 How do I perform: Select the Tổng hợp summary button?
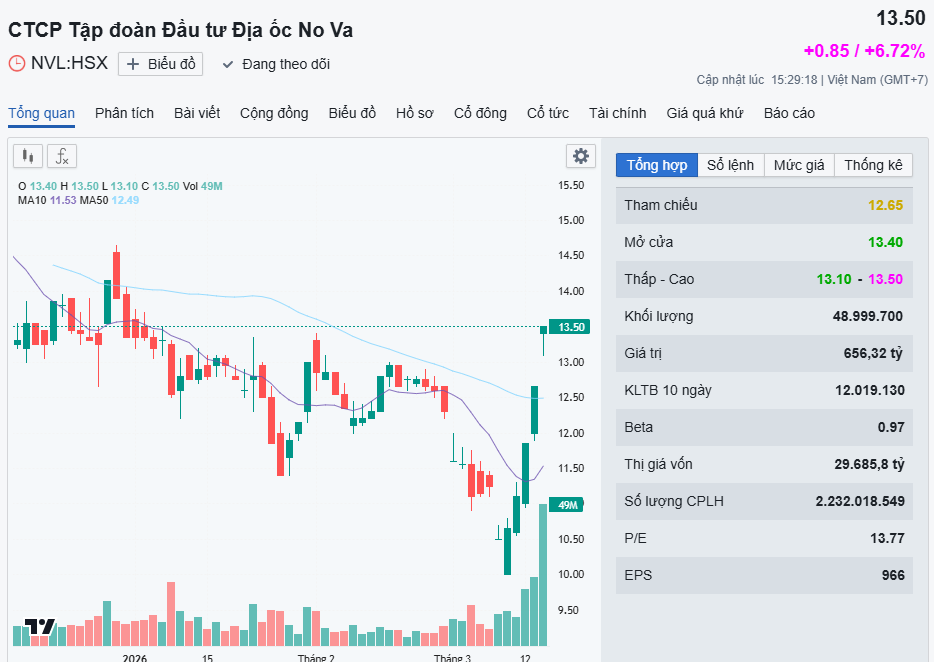click(657, 165)
